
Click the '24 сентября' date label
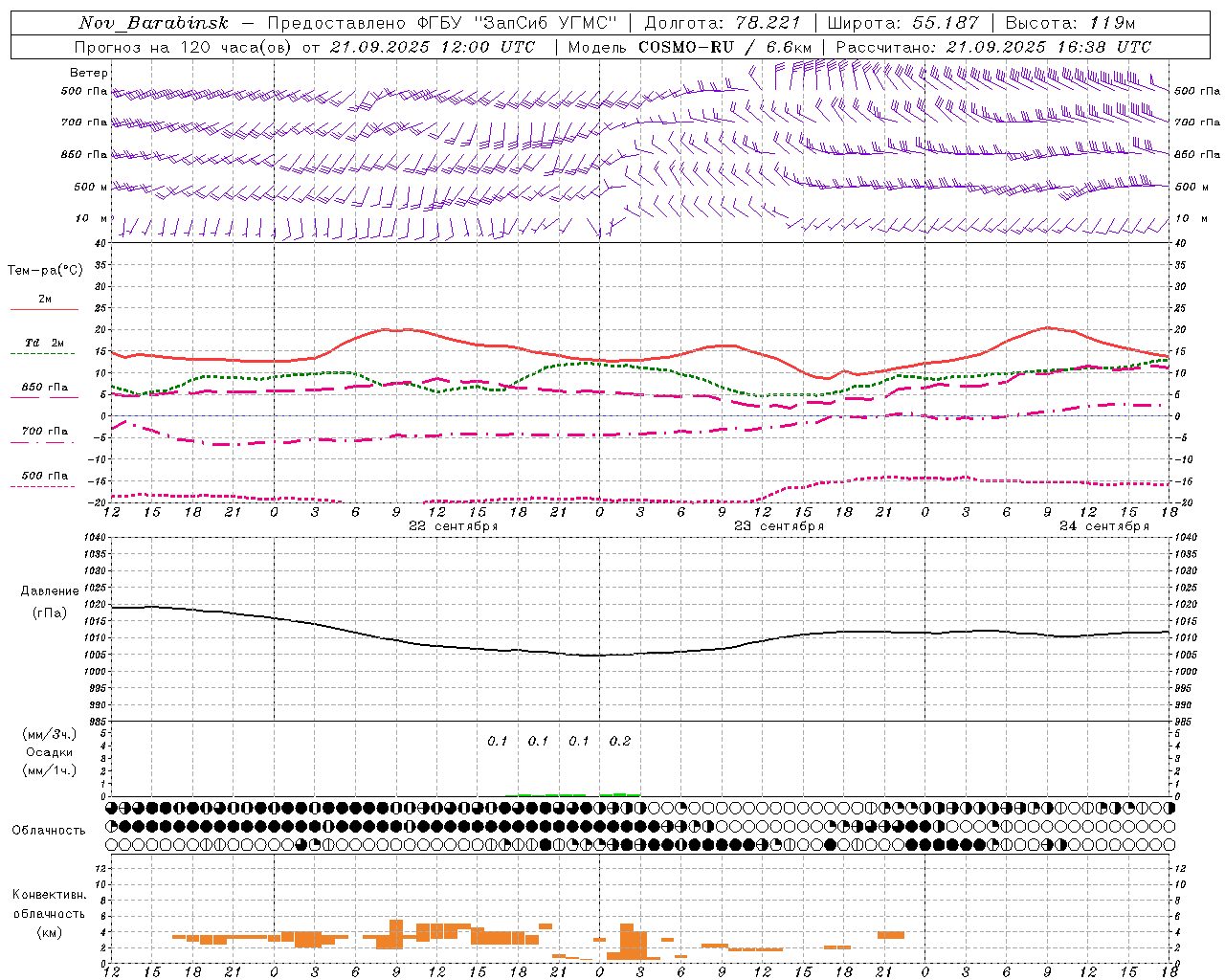tap(1103, 526)
